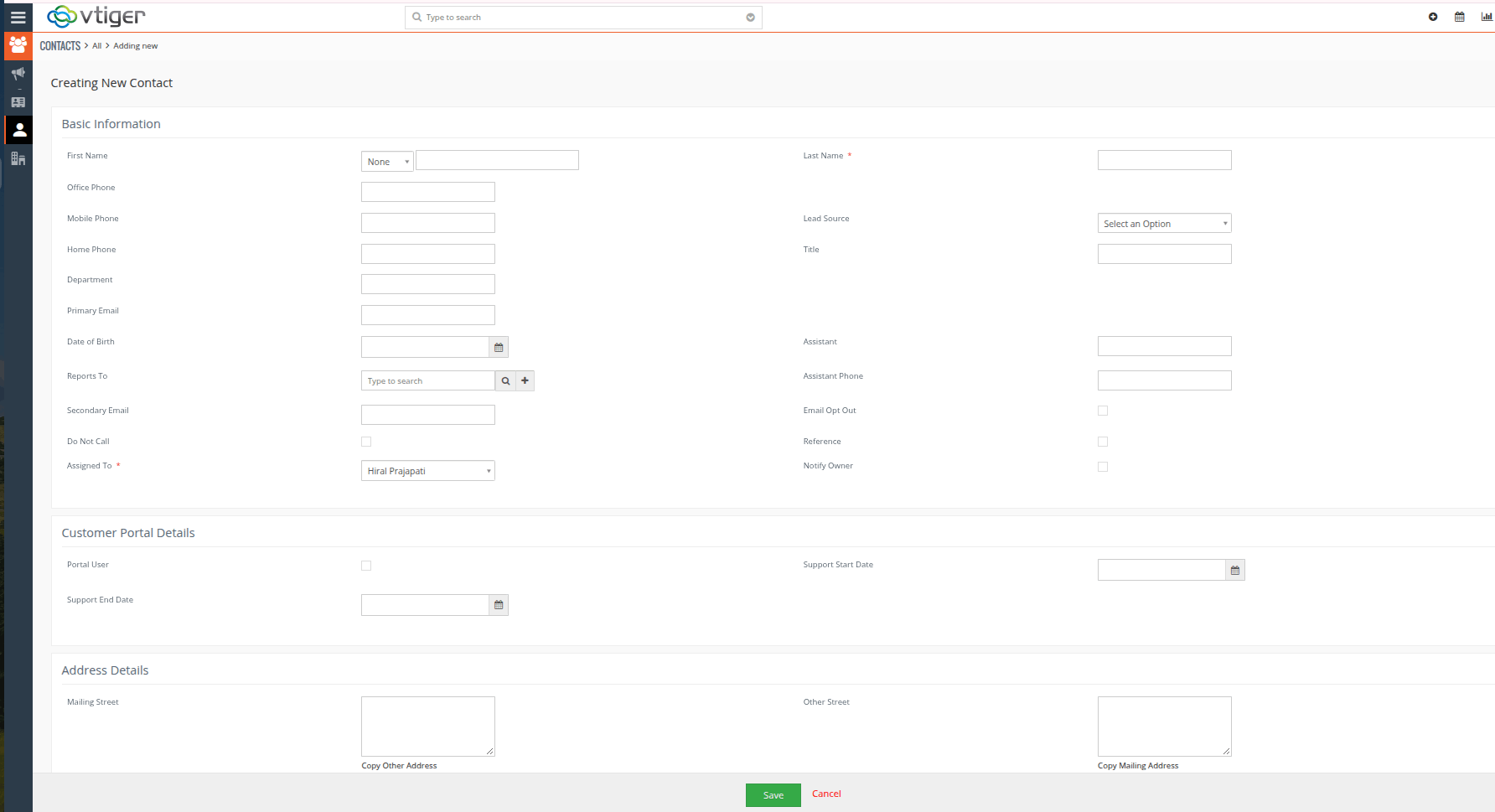Open the Lead Source dropdown
Viewport: 1495px width, 812px height.
(x=1165, y=224)
